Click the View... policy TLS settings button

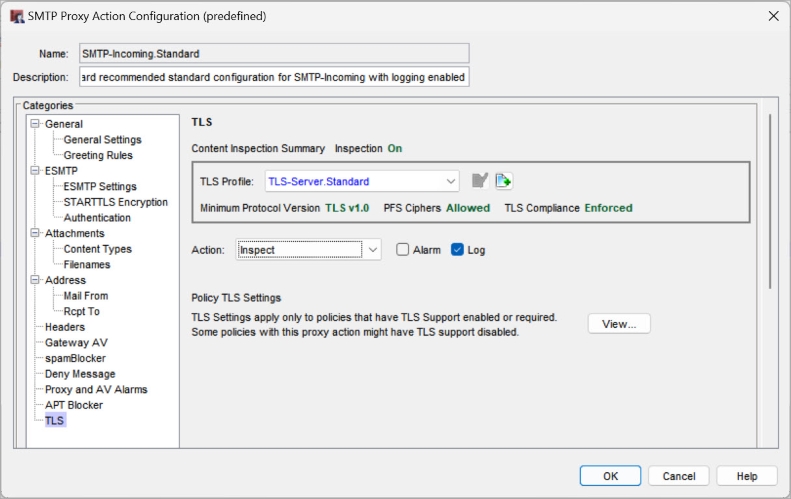pos(619,324)
